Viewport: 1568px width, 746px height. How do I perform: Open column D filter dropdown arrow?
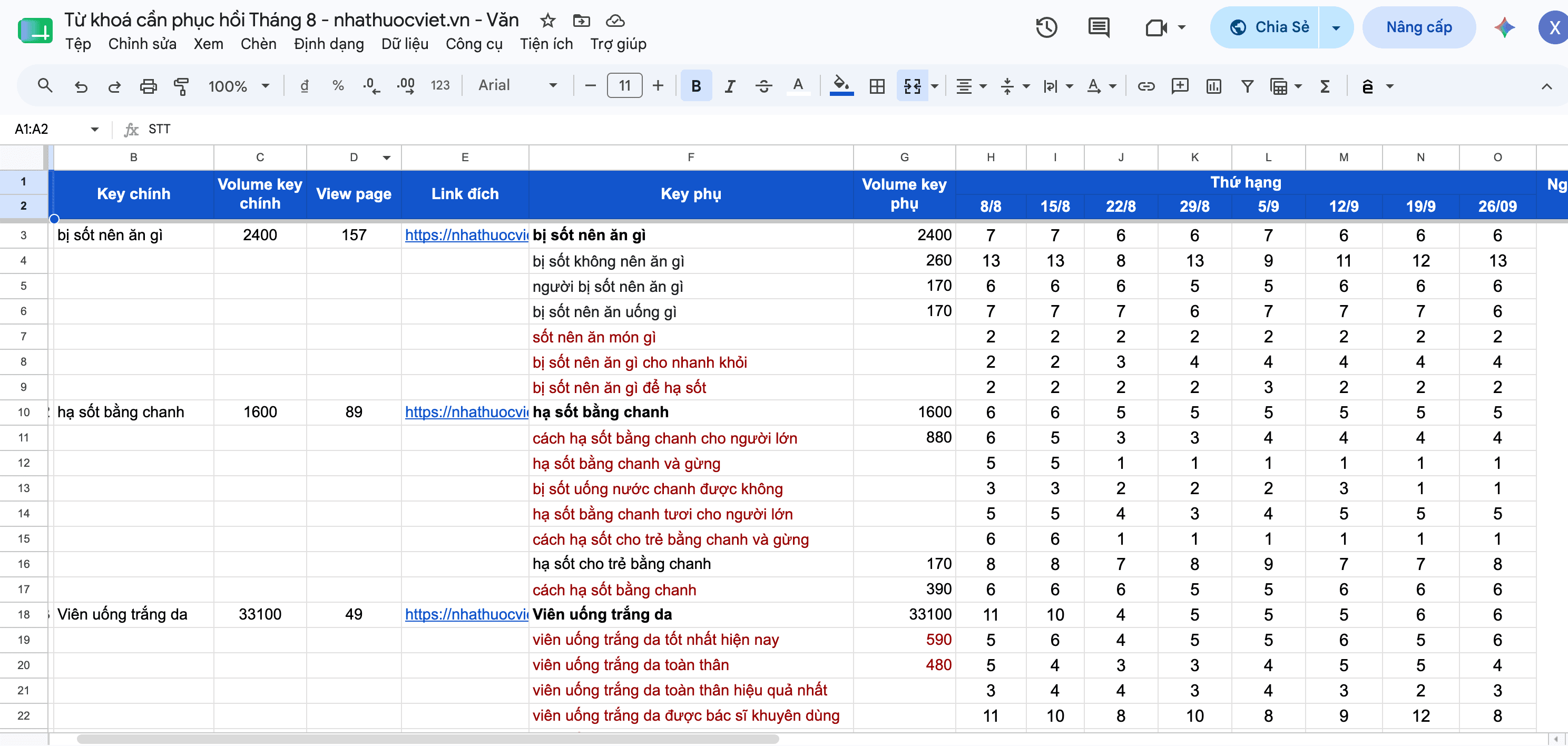click(x=386, y=158)
